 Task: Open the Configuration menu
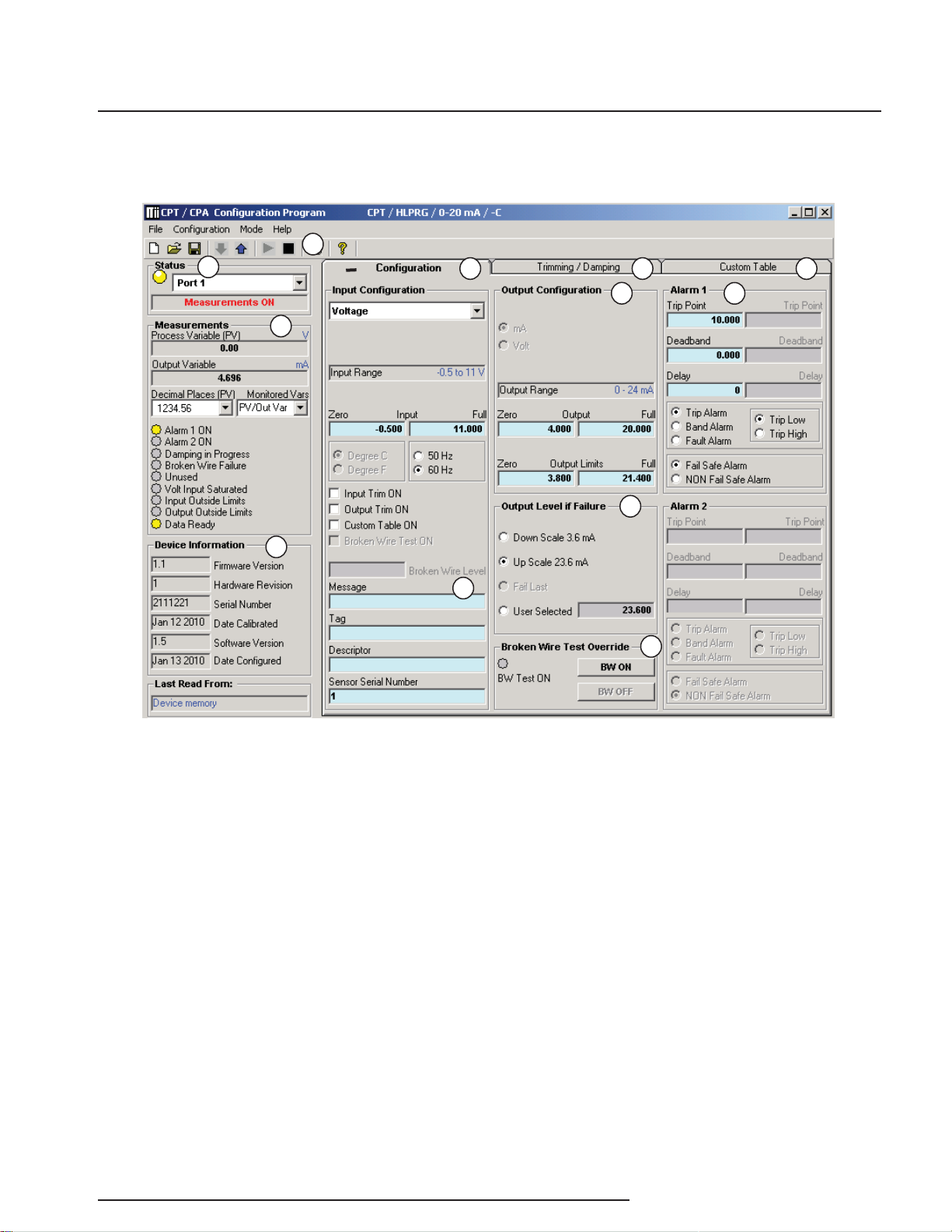(x=201, y=229)
